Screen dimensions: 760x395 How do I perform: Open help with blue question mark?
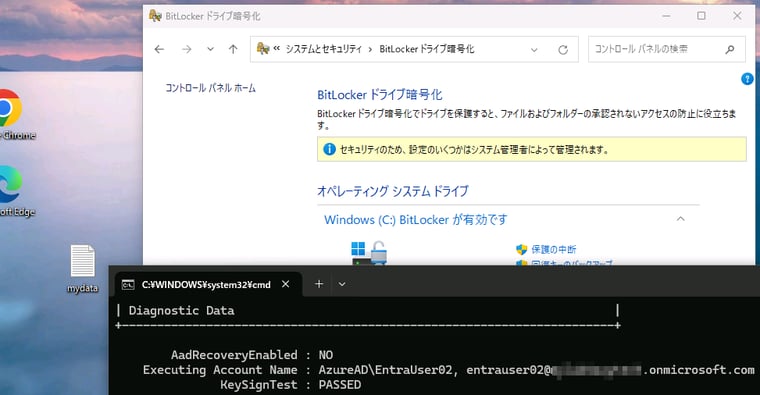click(x=747, y=79)
